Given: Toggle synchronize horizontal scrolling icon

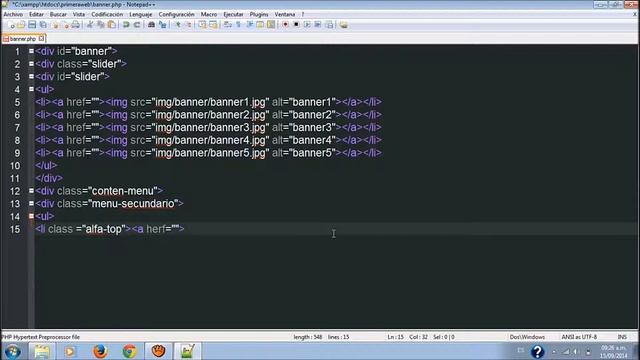Looking at the screenshot, I should point(213,25).
